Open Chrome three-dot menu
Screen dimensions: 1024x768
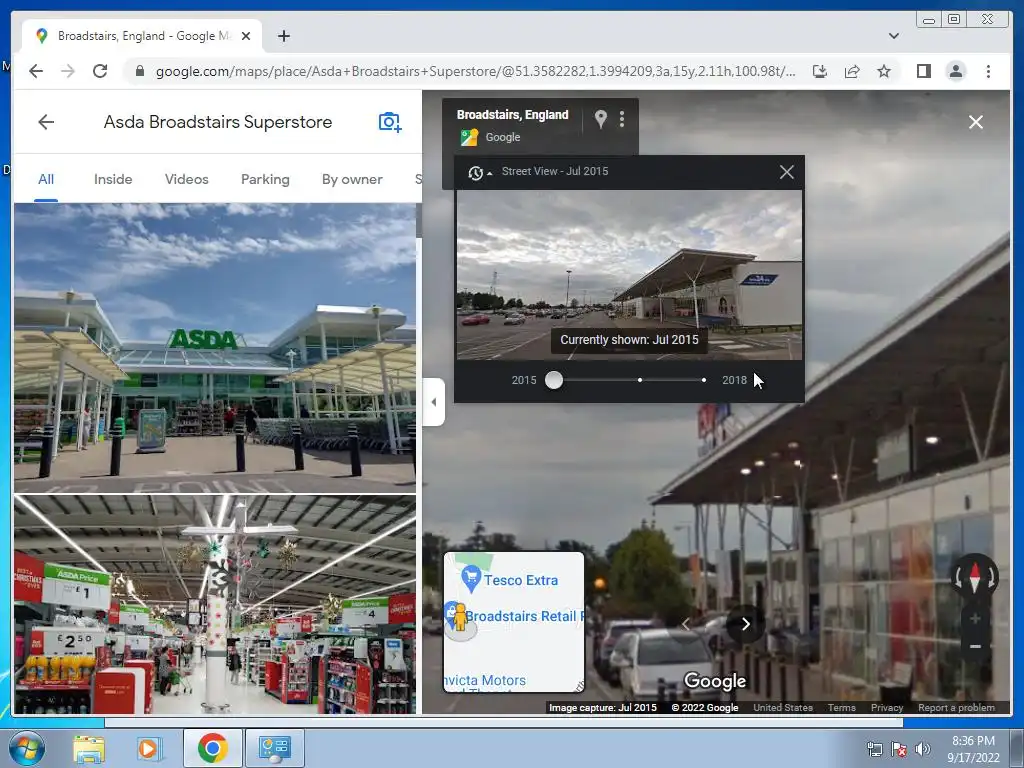tap(988, 71)
